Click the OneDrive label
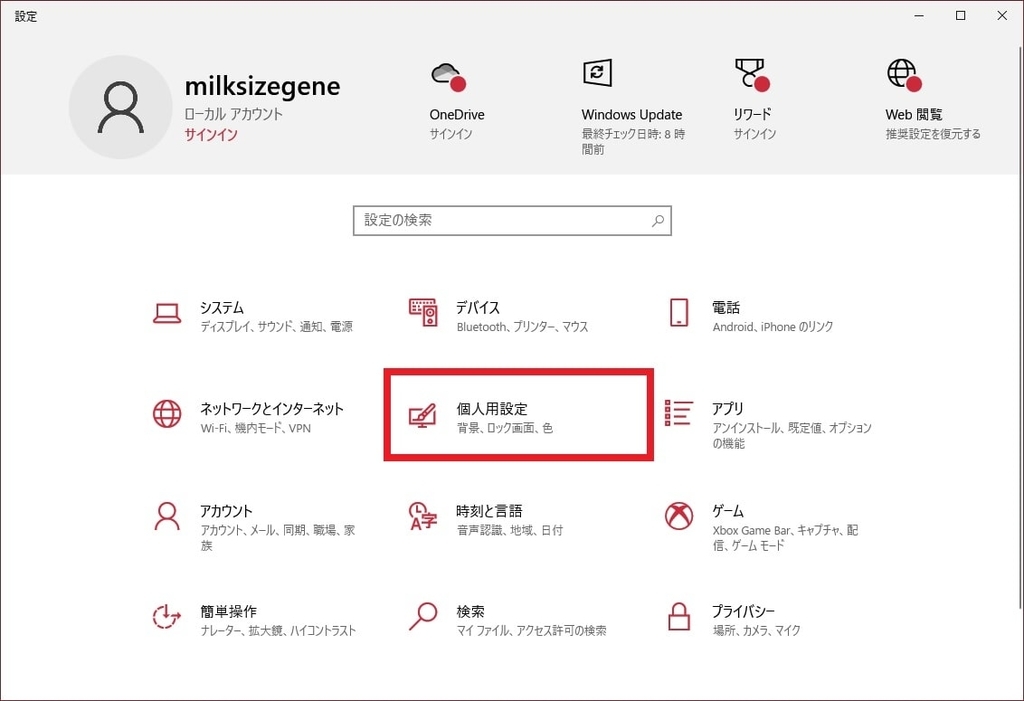 (x=456, y=114)
